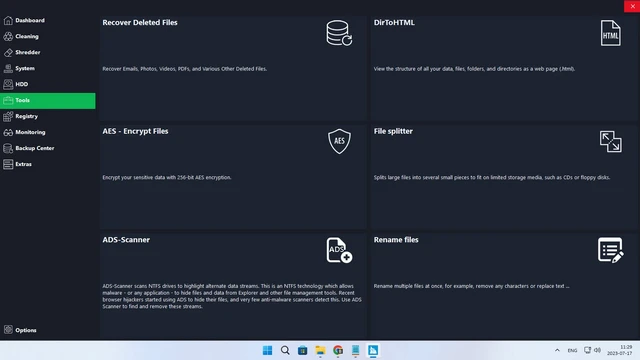
Task: Click 'Recover Emails, Photos, Videos' description
Action: (x=184, y=69)
